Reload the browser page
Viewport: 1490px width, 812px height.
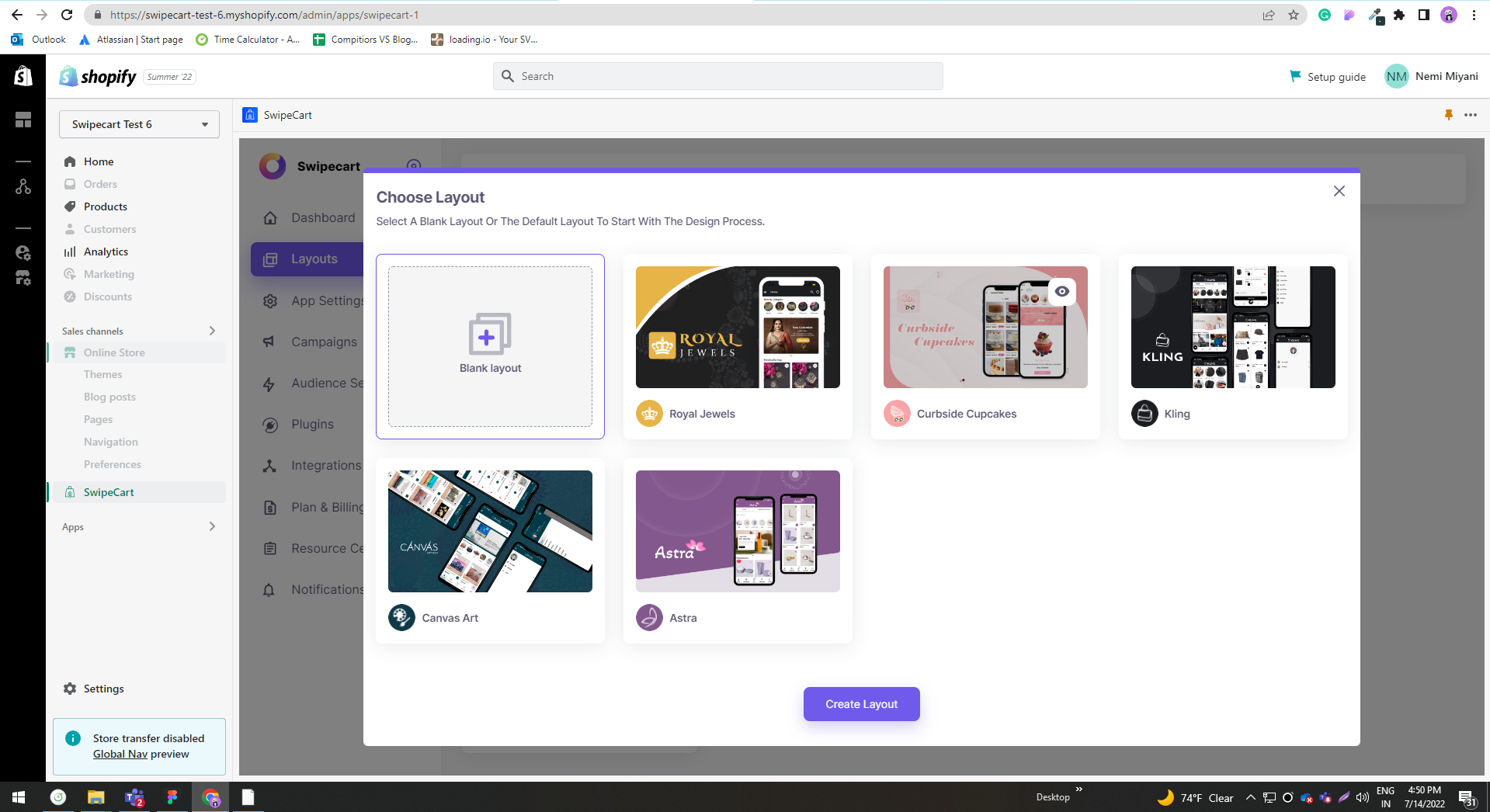point(67,15)
